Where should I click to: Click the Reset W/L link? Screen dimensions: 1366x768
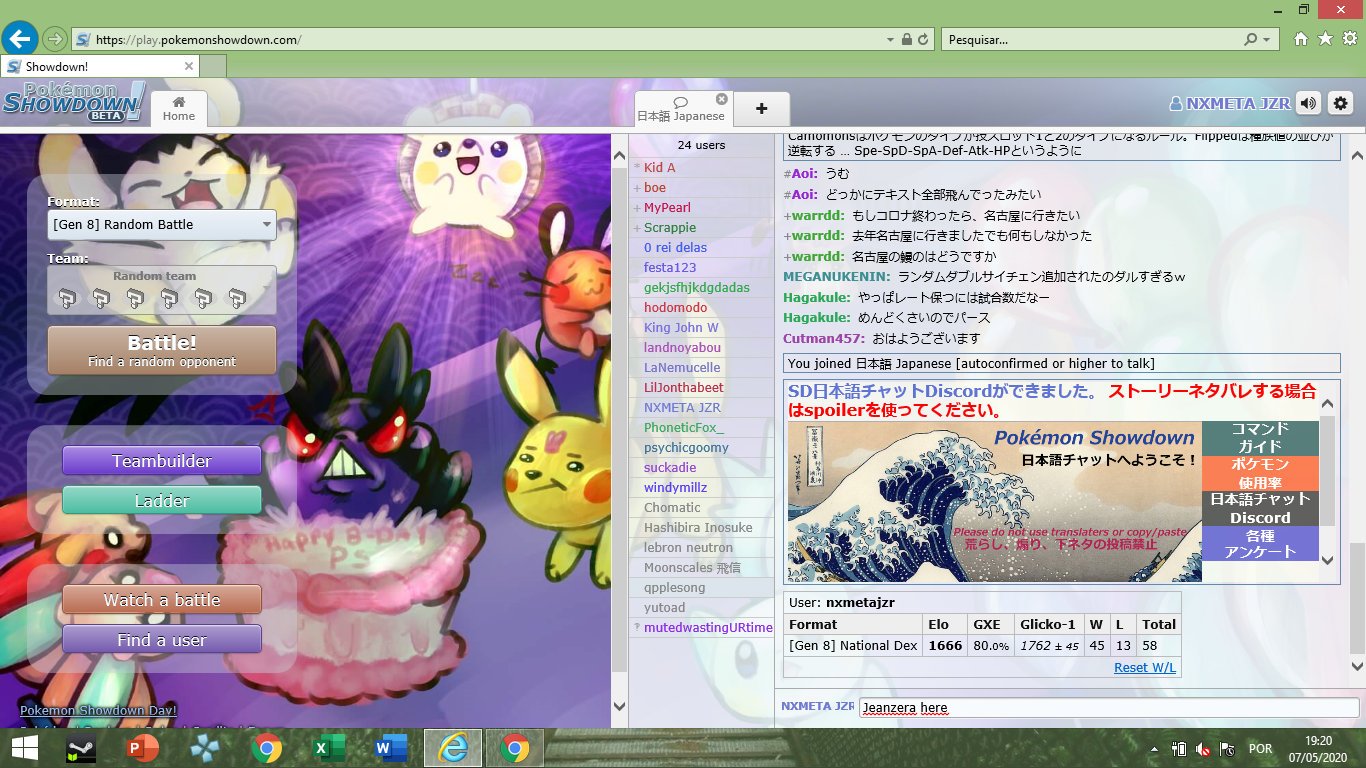click(1145, 667)
